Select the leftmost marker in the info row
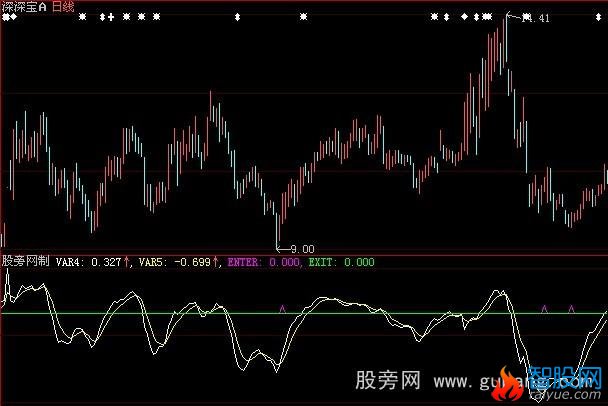Viewport: 608px width, 406px height. pyautogui.click(x=5, y=17)
